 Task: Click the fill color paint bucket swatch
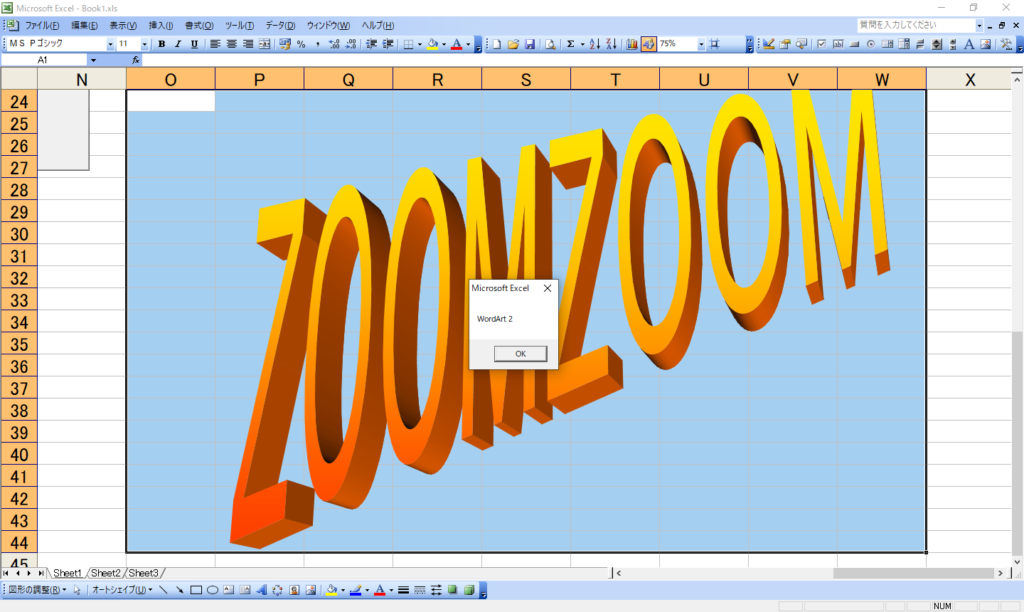331,590
